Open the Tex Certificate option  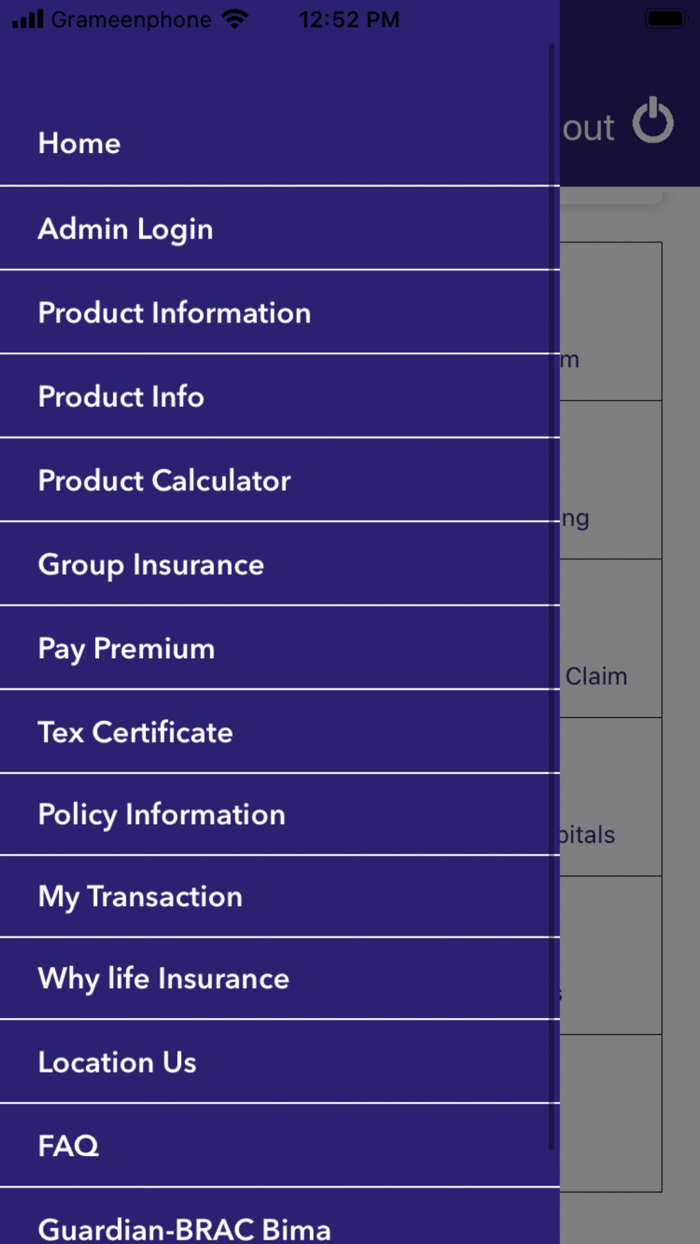134,732
